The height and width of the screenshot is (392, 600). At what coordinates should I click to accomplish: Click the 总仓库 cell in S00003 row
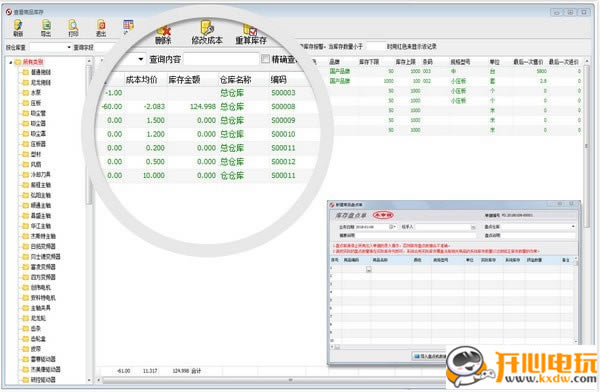click(232, 93)
